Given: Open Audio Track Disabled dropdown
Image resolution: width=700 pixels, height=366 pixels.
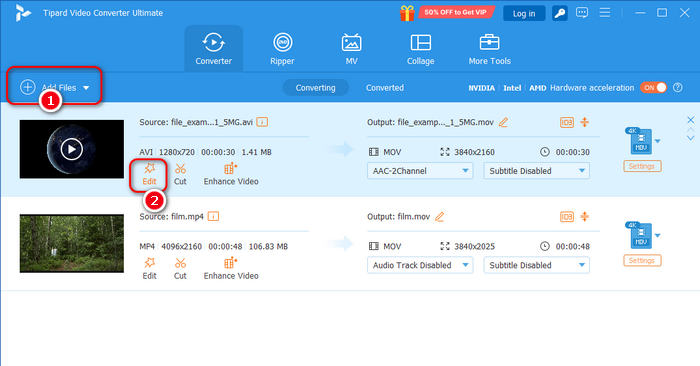Looking at the screenshot, I should (x=420, y=265).
